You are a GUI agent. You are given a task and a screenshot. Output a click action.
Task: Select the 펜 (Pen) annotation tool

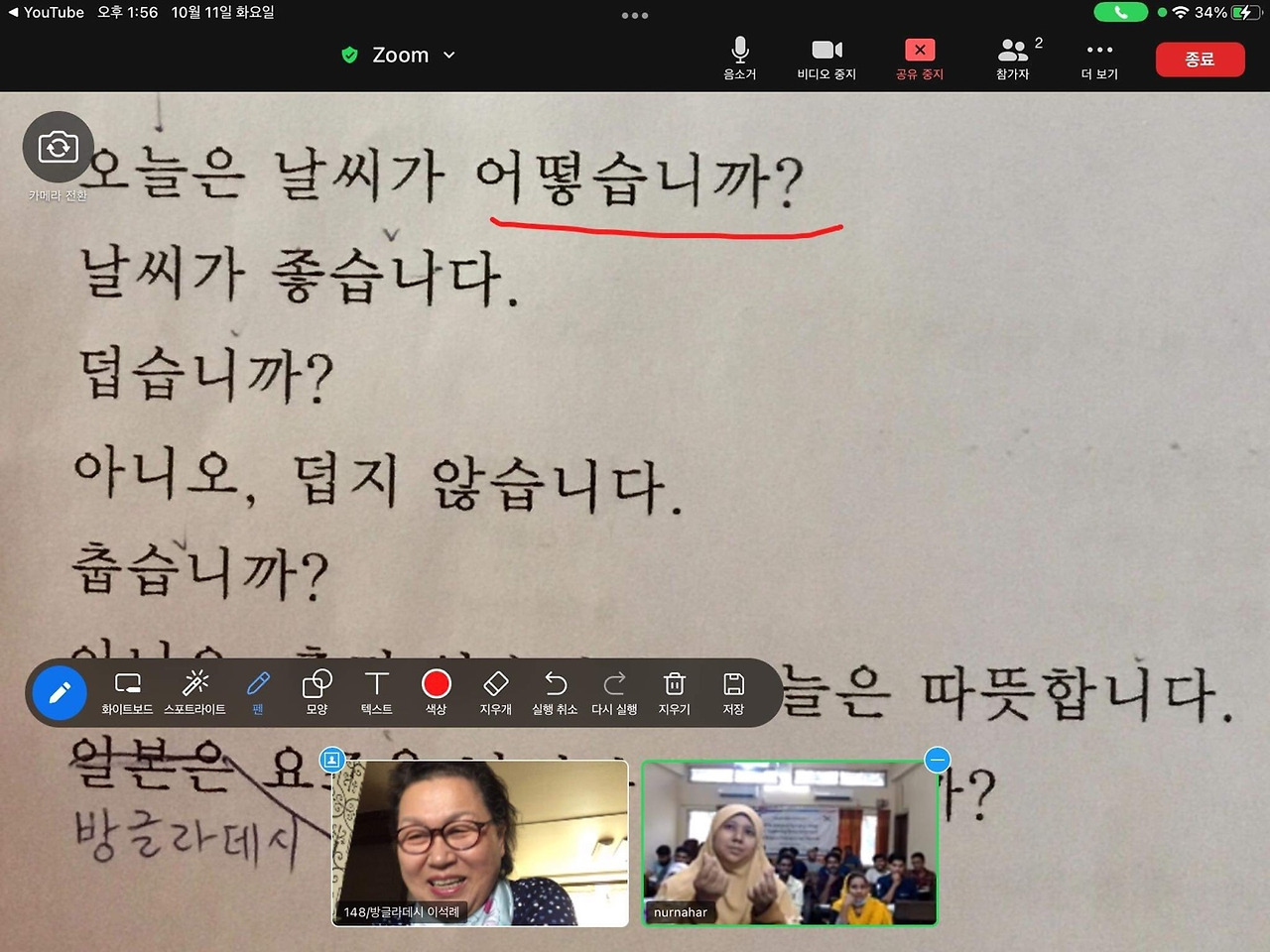click(258, 691)
